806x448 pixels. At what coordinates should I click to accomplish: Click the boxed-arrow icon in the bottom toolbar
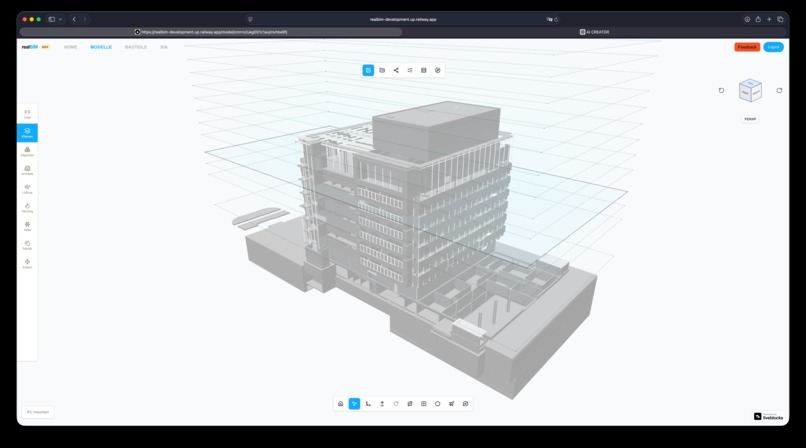(424, 404)
